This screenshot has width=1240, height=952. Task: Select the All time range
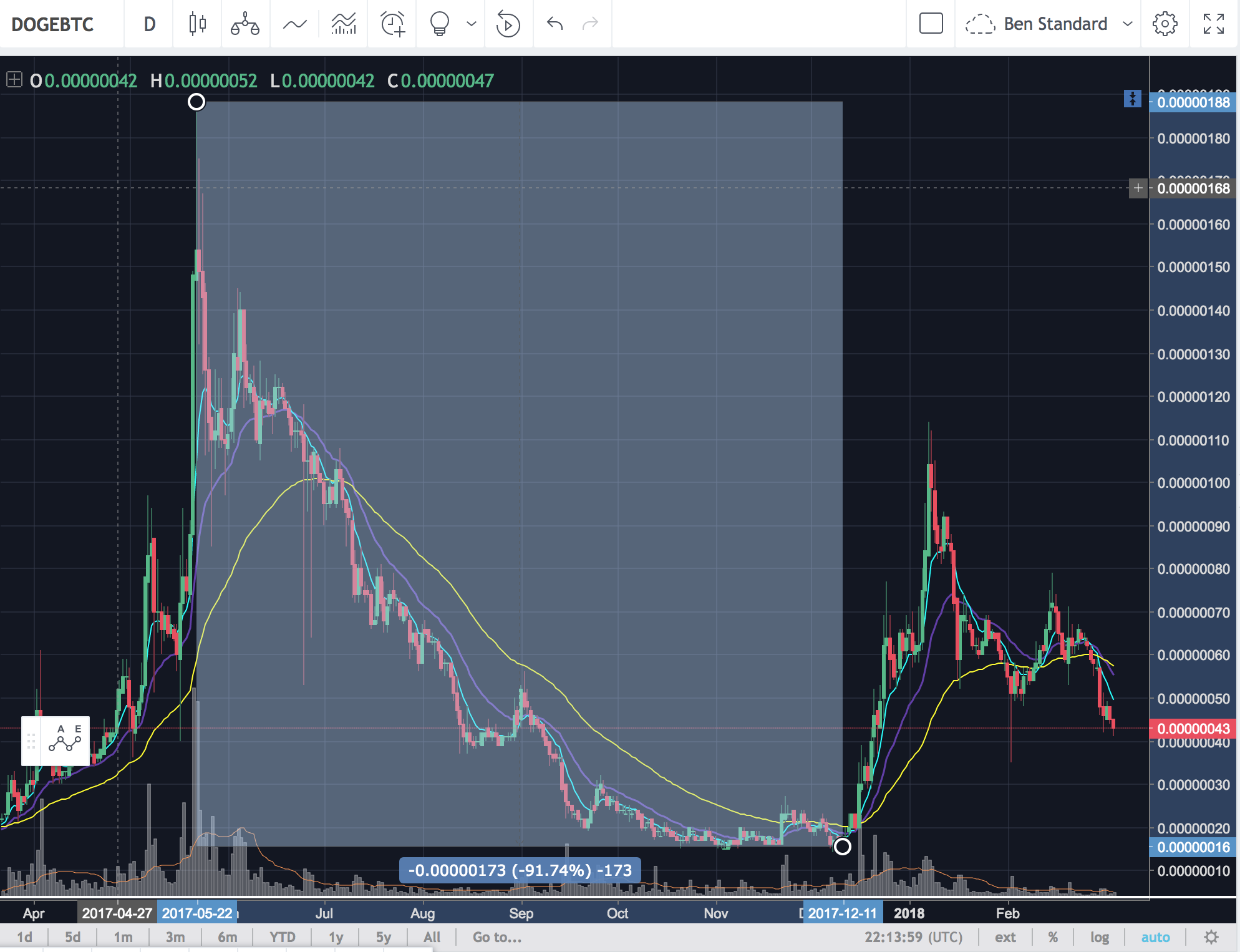tap(432, 937)
